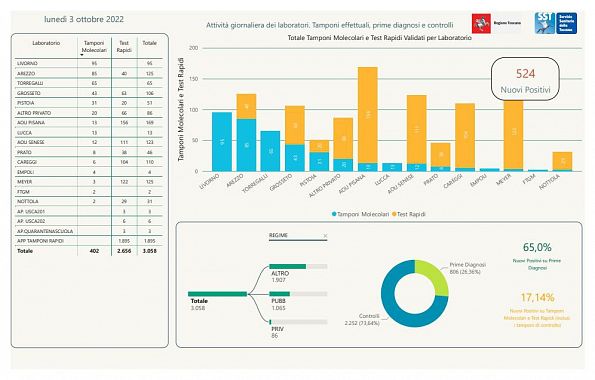The width and height of the screenshot is (595, 380).
Task: Expand the PRIV branch node
Action: coord(298,322)
